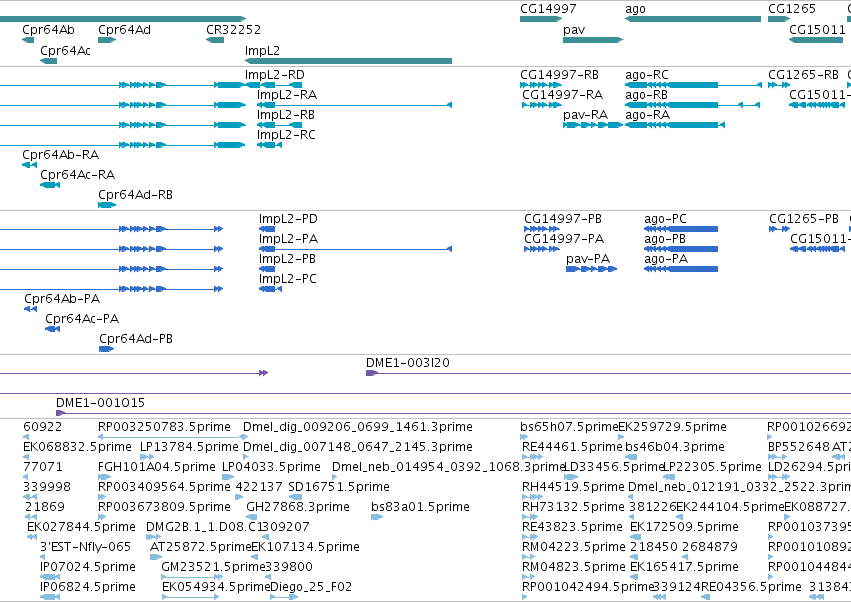Select CG1265-PB protein label

click(x=804, y=219)
